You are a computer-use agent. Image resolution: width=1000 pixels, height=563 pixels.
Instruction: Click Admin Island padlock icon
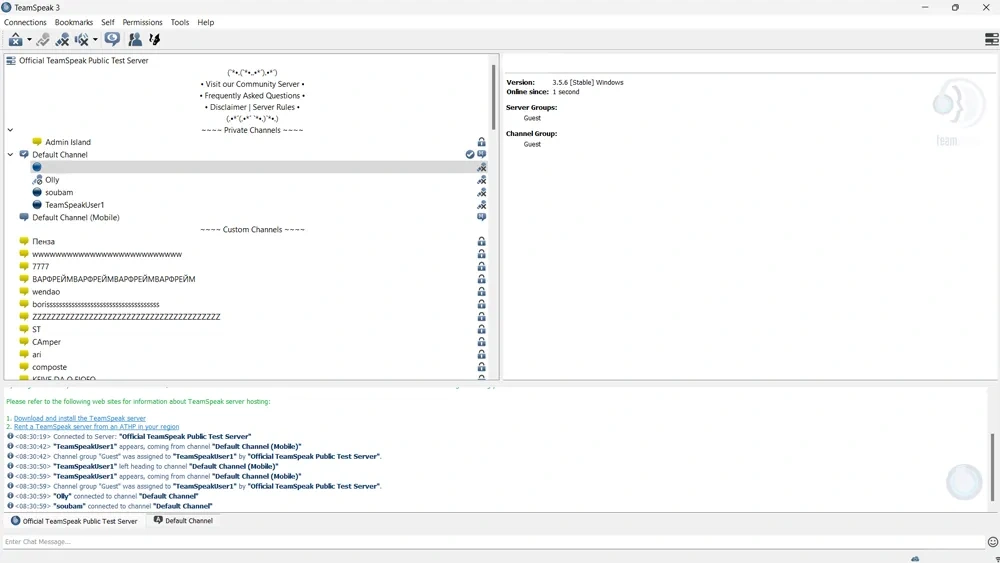[x=482, y=142]
